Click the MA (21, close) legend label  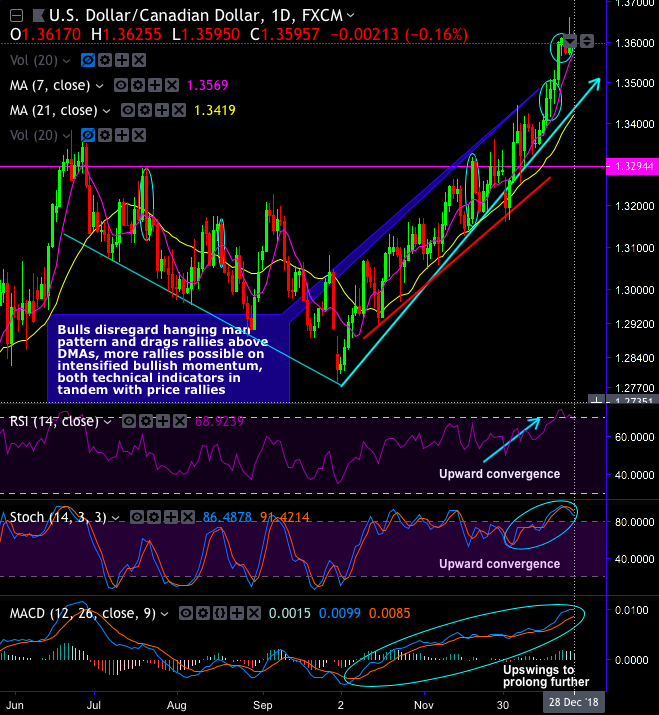coord(53,110)
